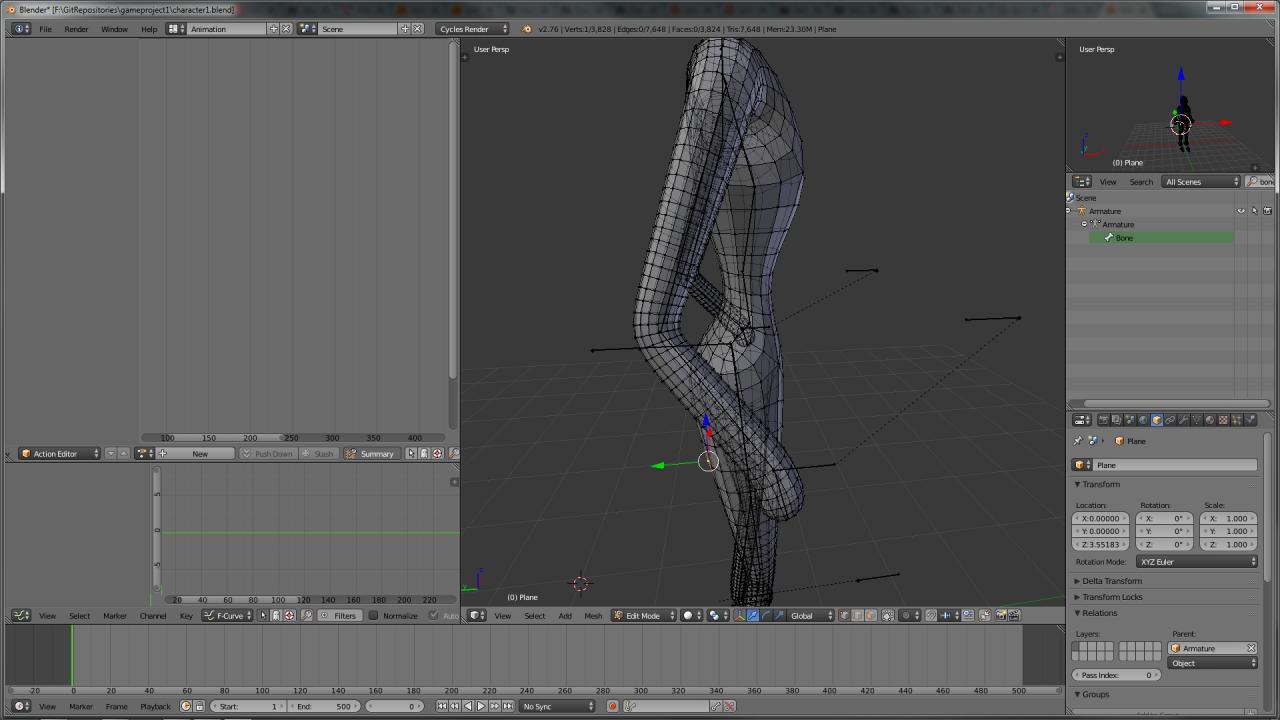Image resolution: width=1280 pixels, height=720 pixels.
Task: Clear the Armature parent field
Action: click(1251, 648)
